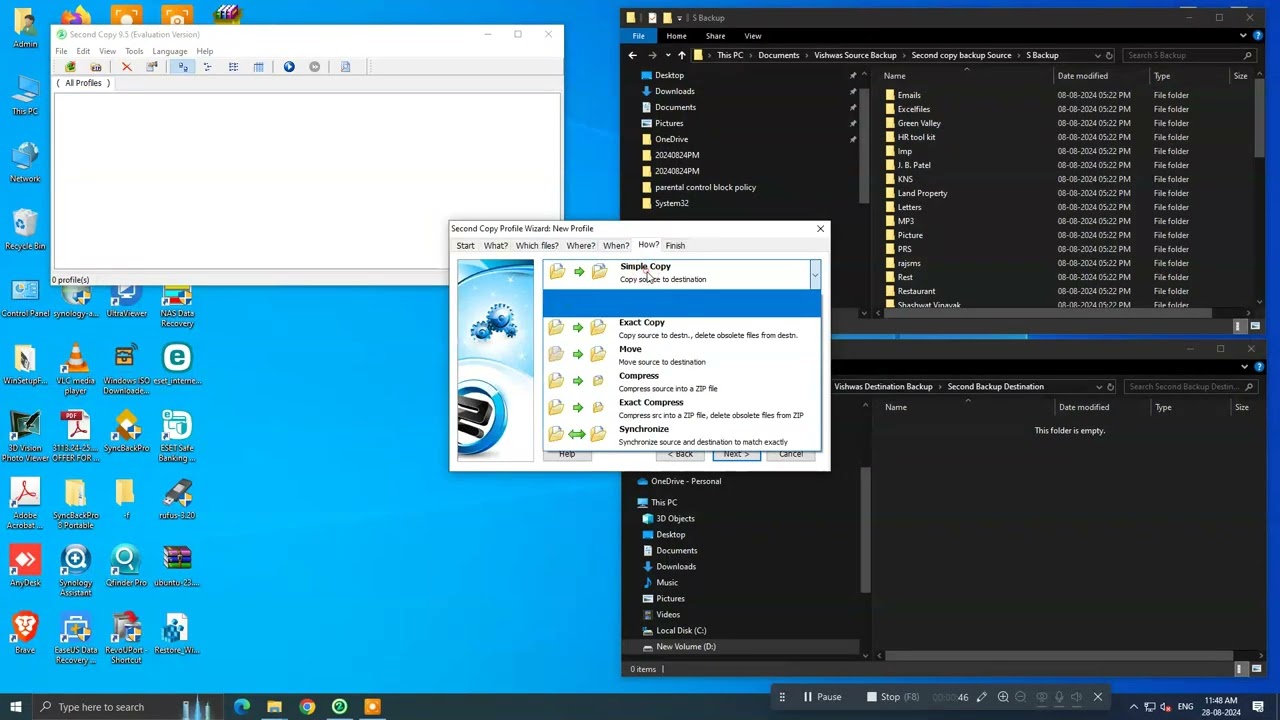Click the pencil annotate icon on recorder bar
This screenshot has height=720, width=1280.
pos(982,697)
